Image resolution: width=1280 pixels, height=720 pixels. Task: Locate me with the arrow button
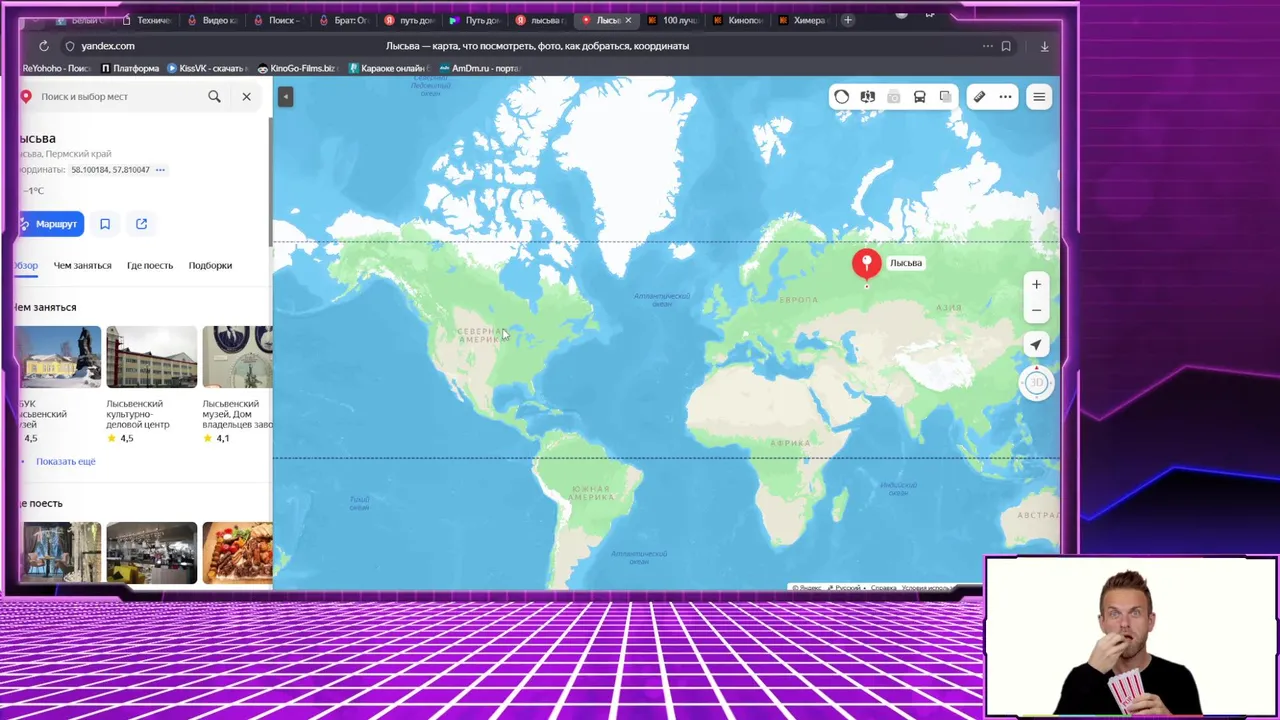coord(1036,345)
